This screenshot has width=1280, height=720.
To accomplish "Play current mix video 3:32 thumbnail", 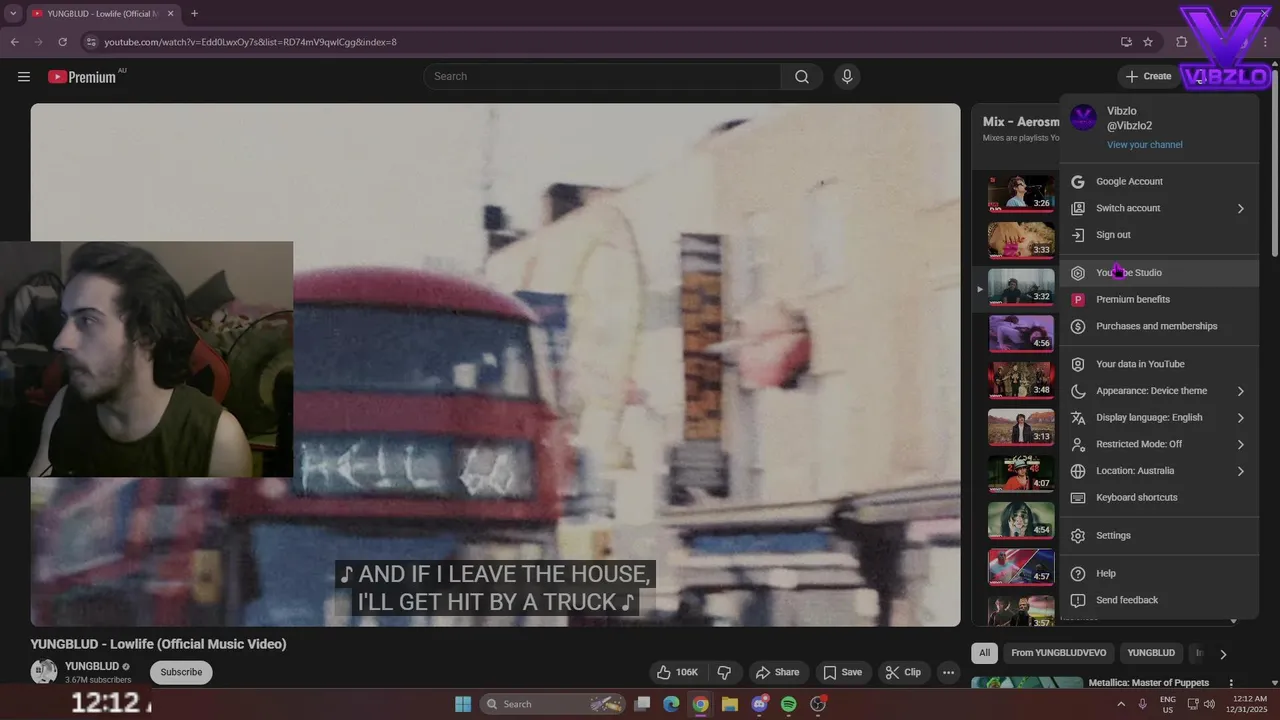I will click(x=1021, y=287).
